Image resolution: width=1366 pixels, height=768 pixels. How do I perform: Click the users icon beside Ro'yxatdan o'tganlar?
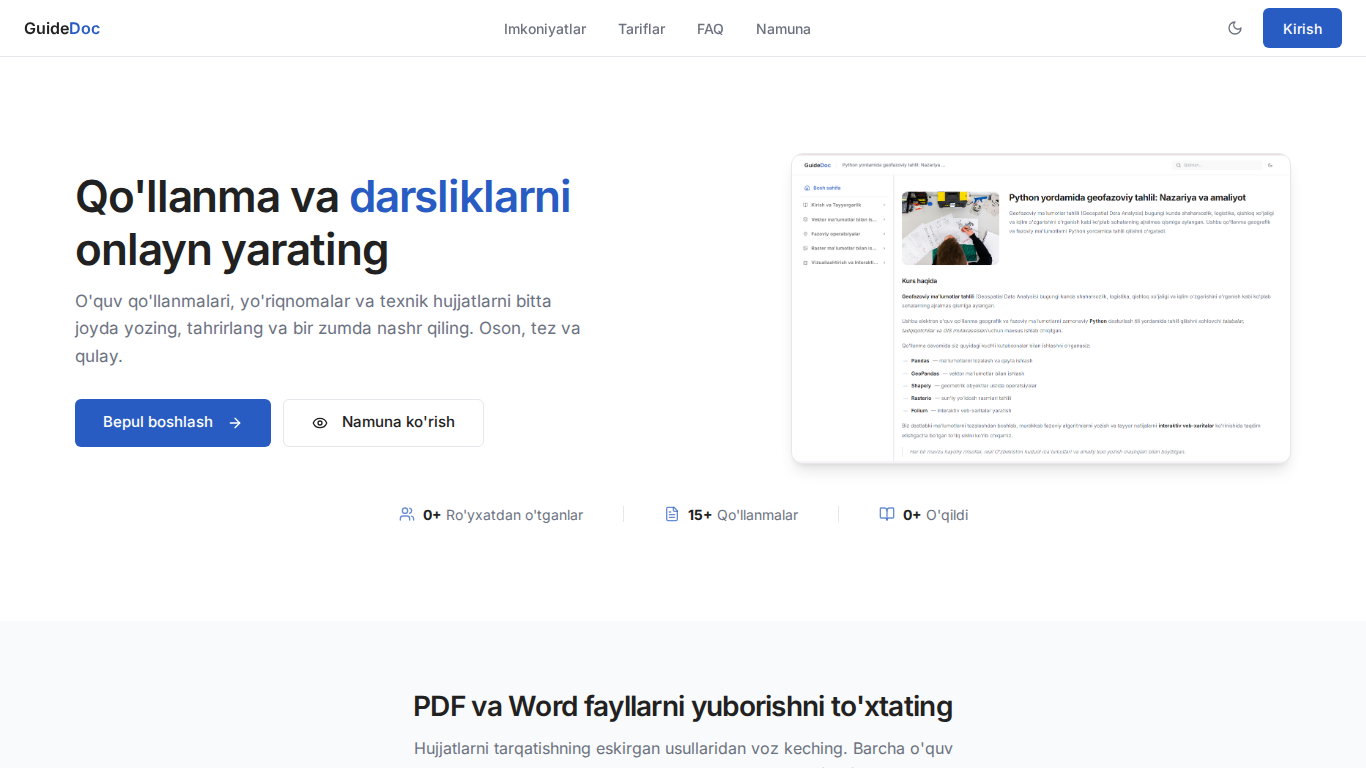coord(407,514)
